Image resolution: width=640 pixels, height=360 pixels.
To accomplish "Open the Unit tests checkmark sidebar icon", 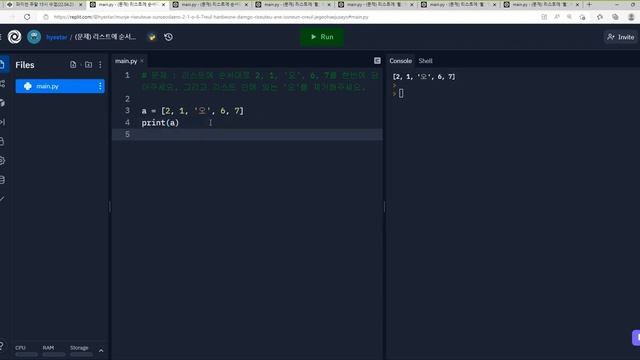I will pyautogui.click(x=2, y=199).
